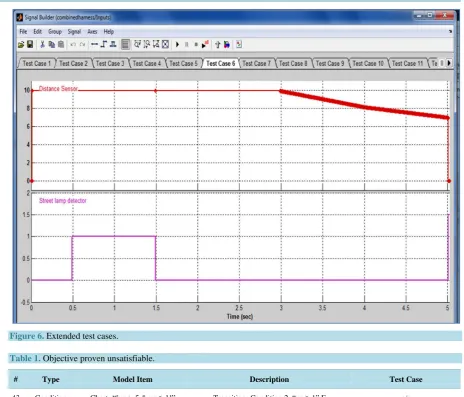
Task: Open the Simulink library browser icon
Action: click(x=227, y=44)
